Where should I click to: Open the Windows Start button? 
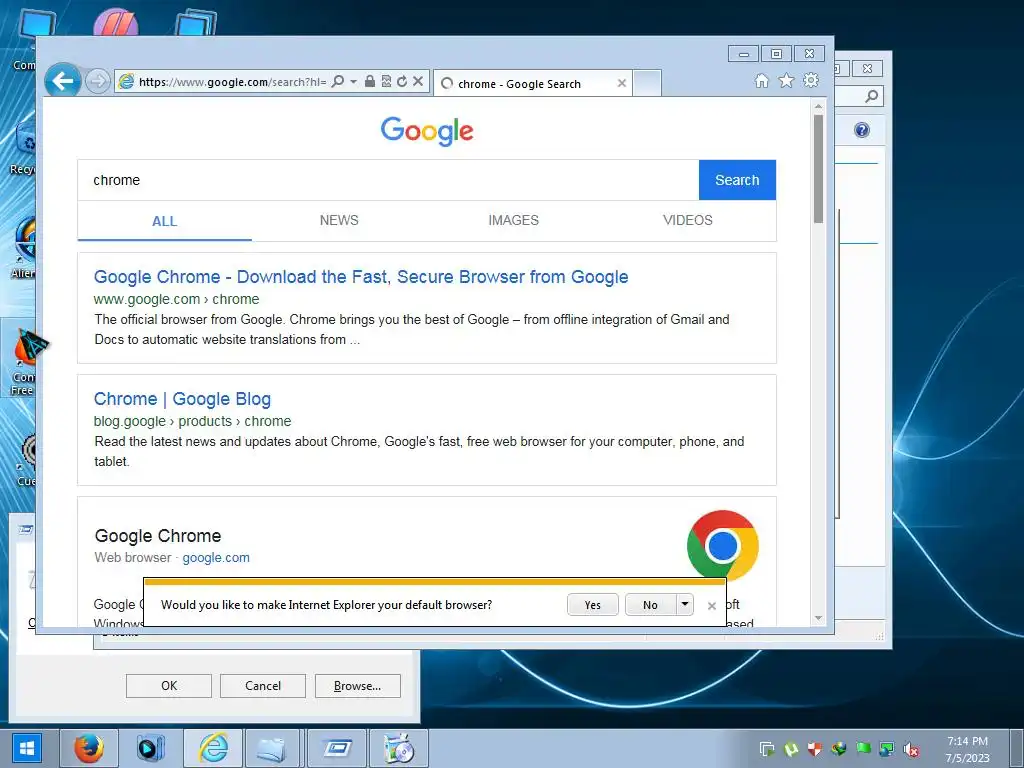(27, 748)
